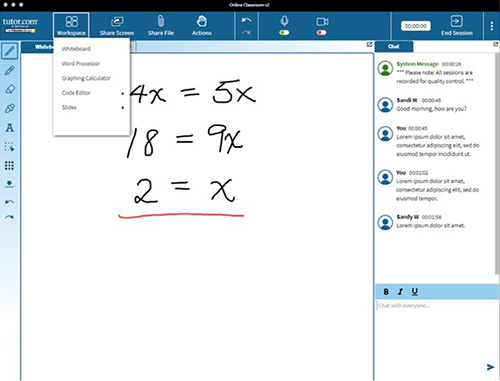The image size is (500, 381).
Task: Select the selection marquee tool
Action: (10, 147)
